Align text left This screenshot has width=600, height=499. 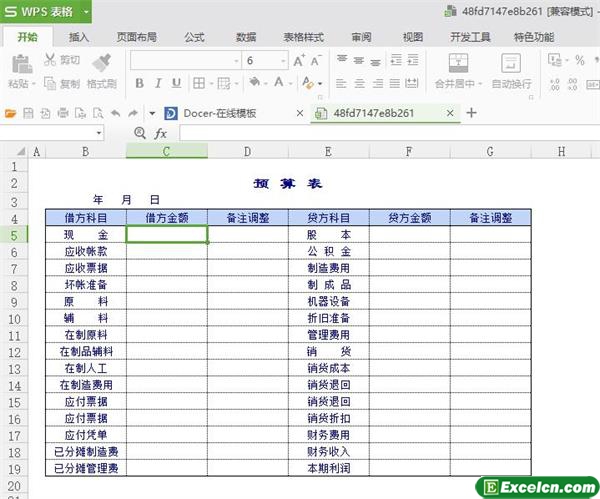pyautogui.click(x=341, y=83)
